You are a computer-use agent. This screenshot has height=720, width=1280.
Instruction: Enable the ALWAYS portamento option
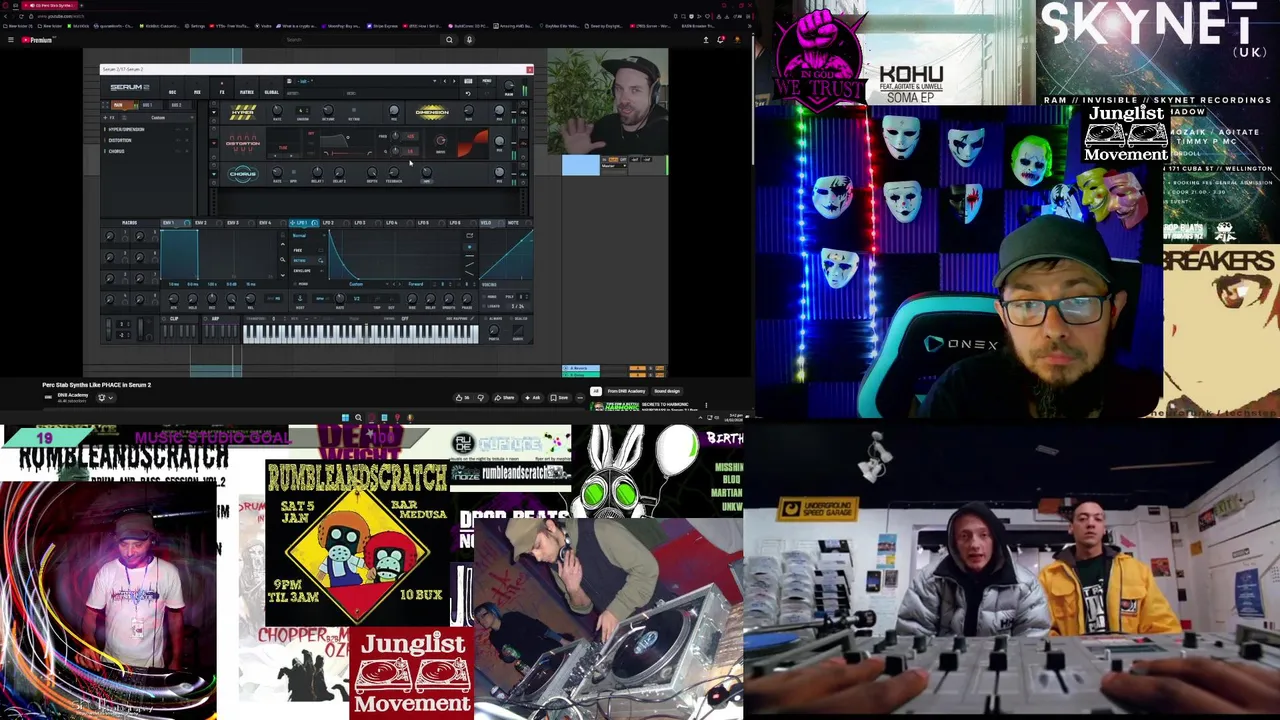(x=484, y=319)
